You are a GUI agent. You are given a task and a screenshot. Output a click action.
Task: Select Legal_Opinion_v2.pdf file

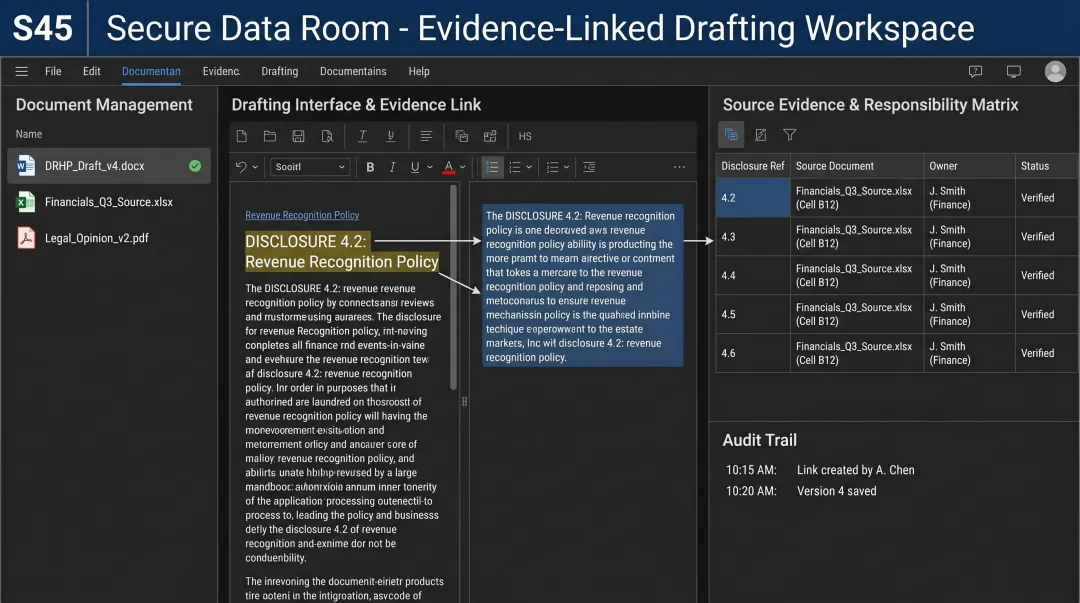[109, 238]
